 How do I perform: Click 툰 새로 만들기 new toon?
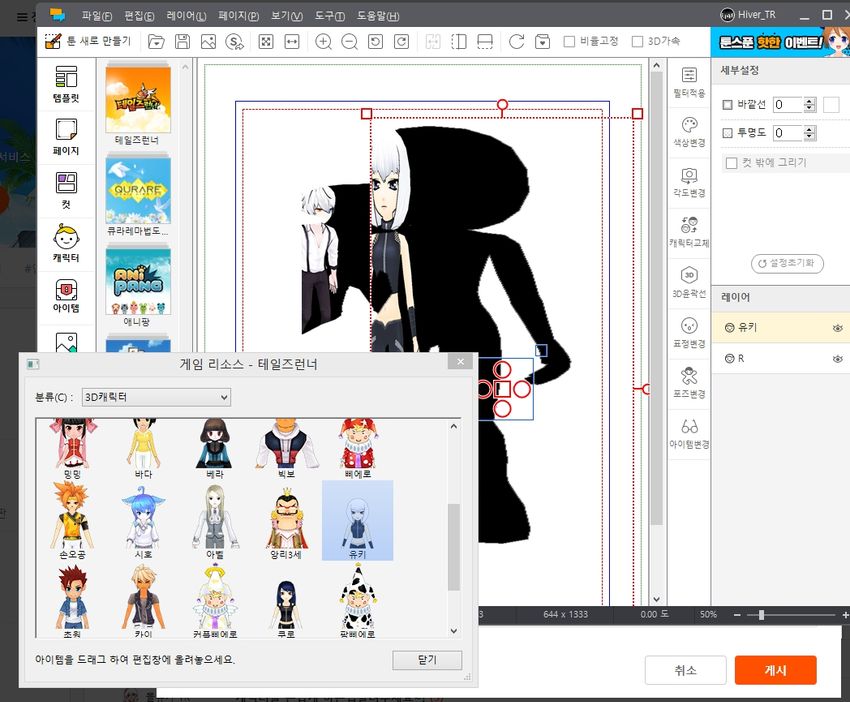click(87, 41)
